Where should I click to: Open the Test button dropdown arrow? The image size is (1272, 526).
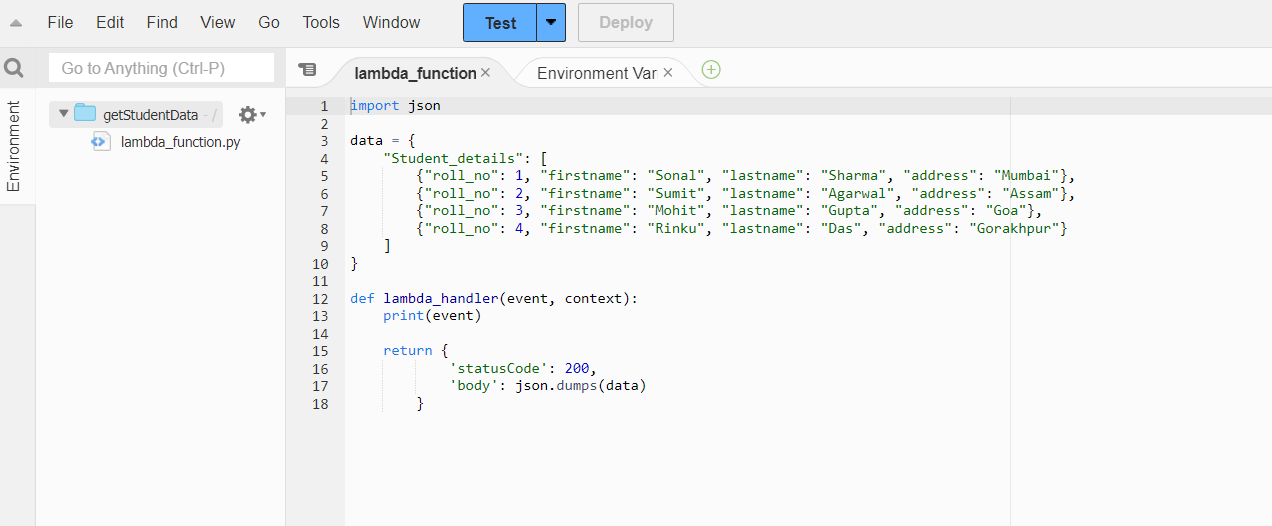click(551, 22)
